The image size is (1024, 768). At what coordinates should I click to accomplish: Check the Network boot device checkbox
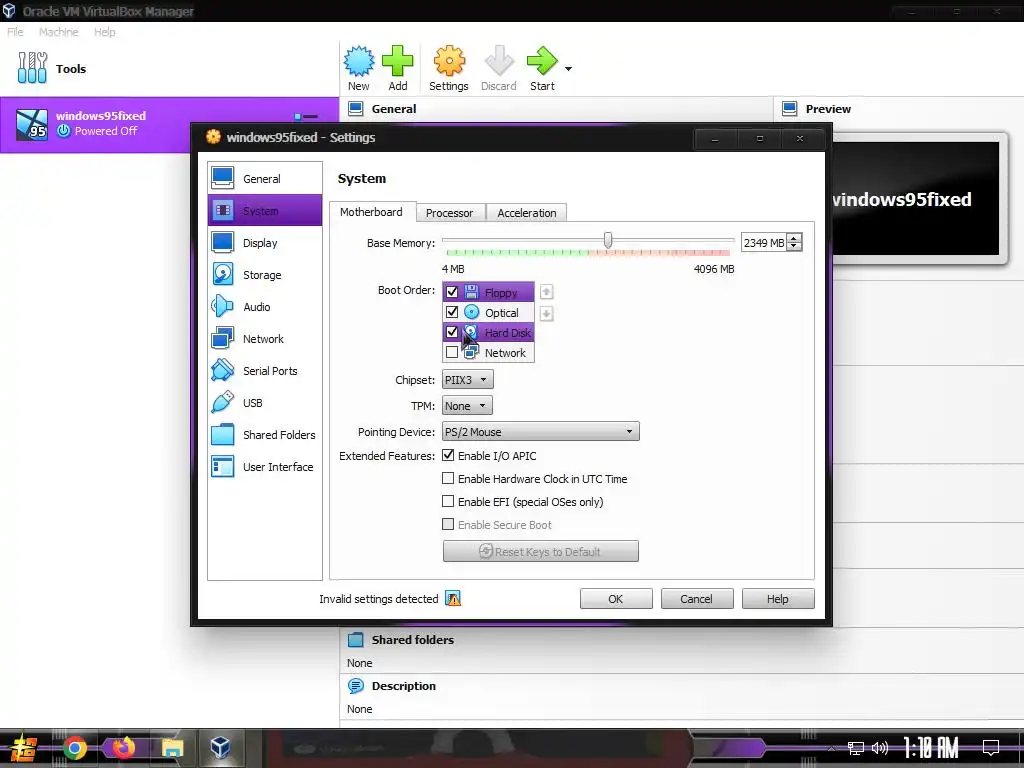click(452, 353)
